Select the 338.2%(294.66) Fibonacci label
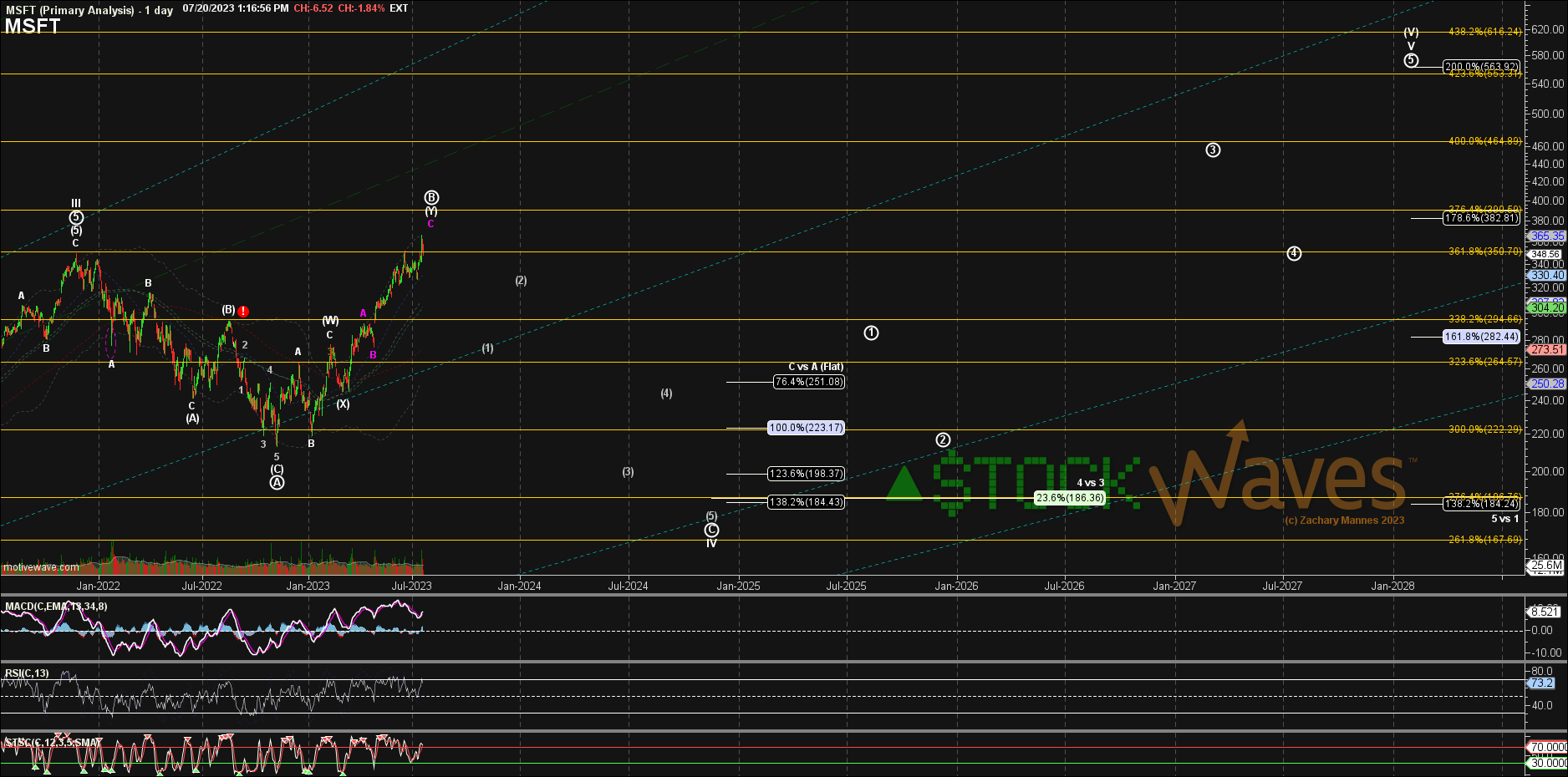Screen dimensions: 1568x777 pyautogui.click(x=1485, y=319)
